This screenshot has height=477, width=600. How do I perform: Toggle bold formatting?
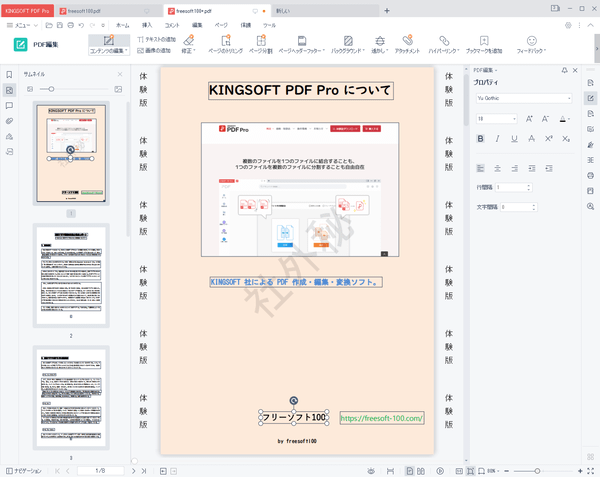[x=481, y=139]
